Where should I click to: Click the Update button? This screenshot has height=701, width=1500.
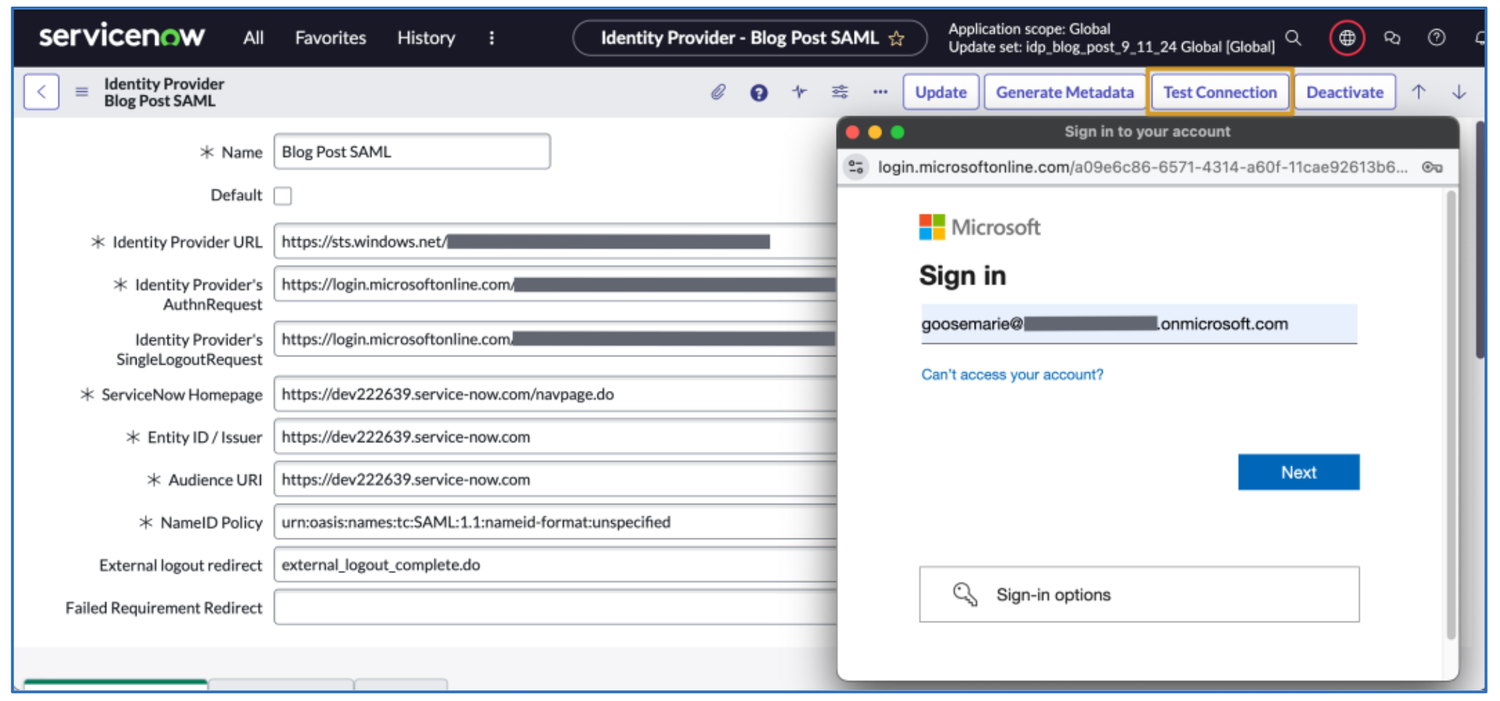[x=941, y=92]
